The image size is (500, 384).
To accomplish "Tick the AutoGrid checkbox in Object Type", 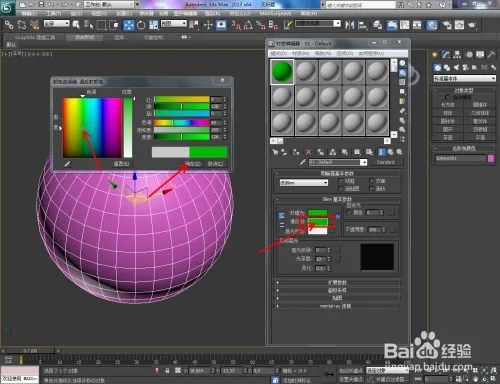I will pyautogui.click(x=448, y=97).
